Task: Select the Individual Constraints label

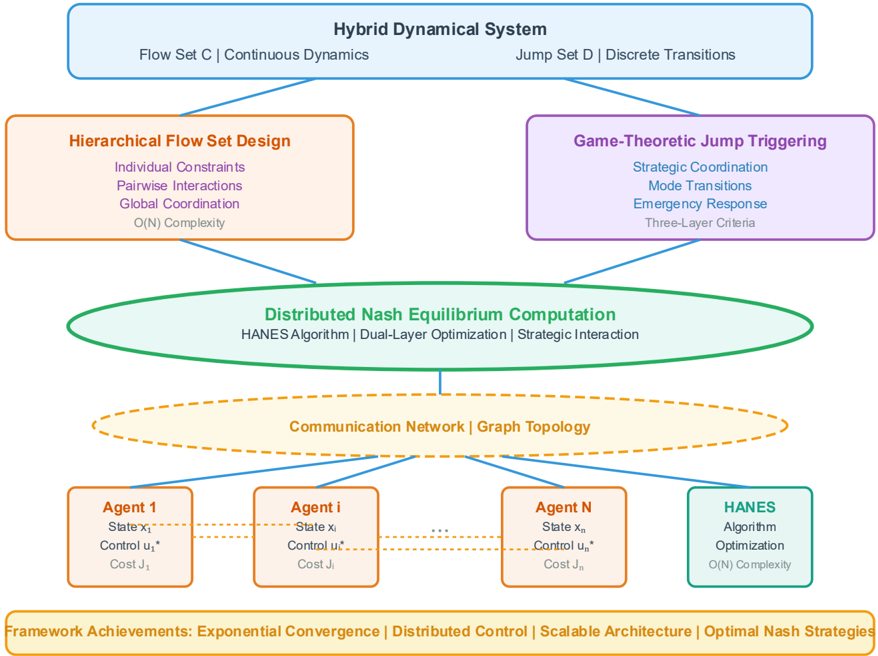Action: pyautogui.click(x=180, y=167)
